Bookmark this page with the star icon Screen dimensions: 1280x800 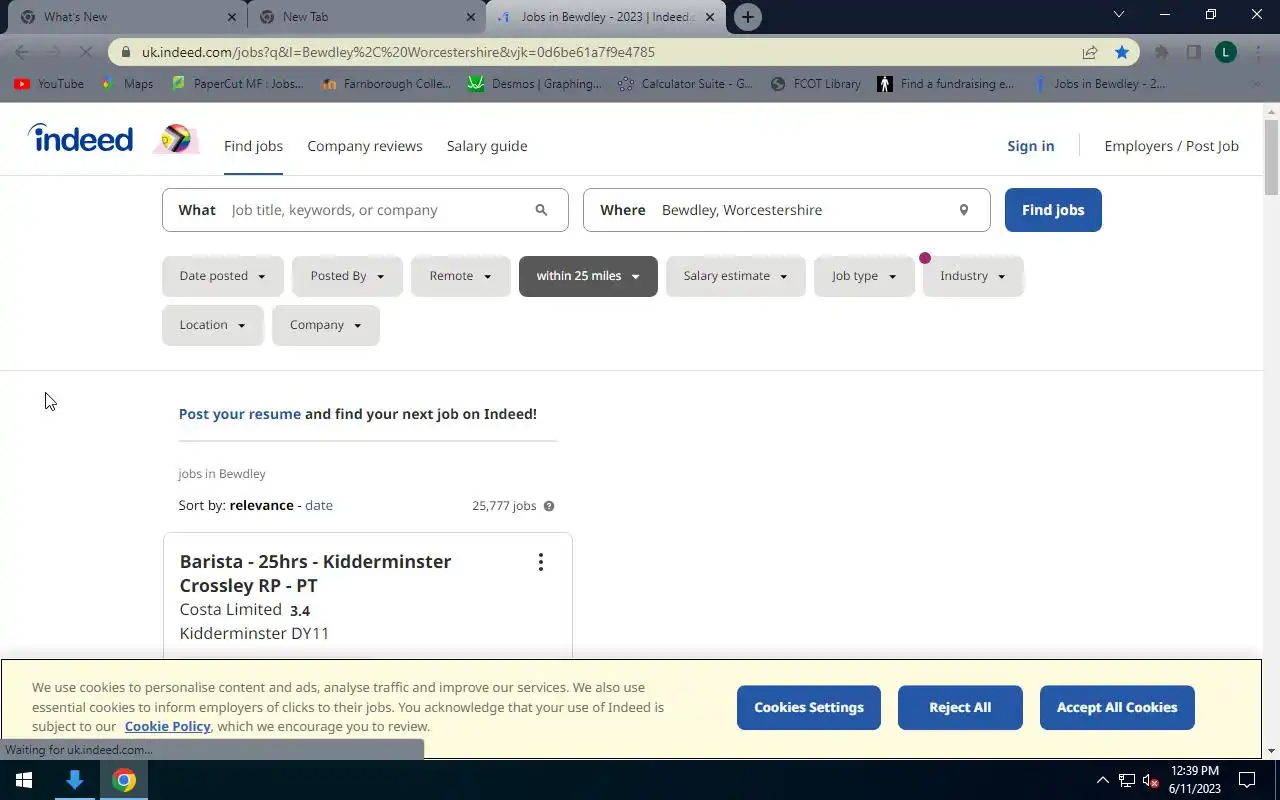pyautogui.click(x=1122, y=52)
